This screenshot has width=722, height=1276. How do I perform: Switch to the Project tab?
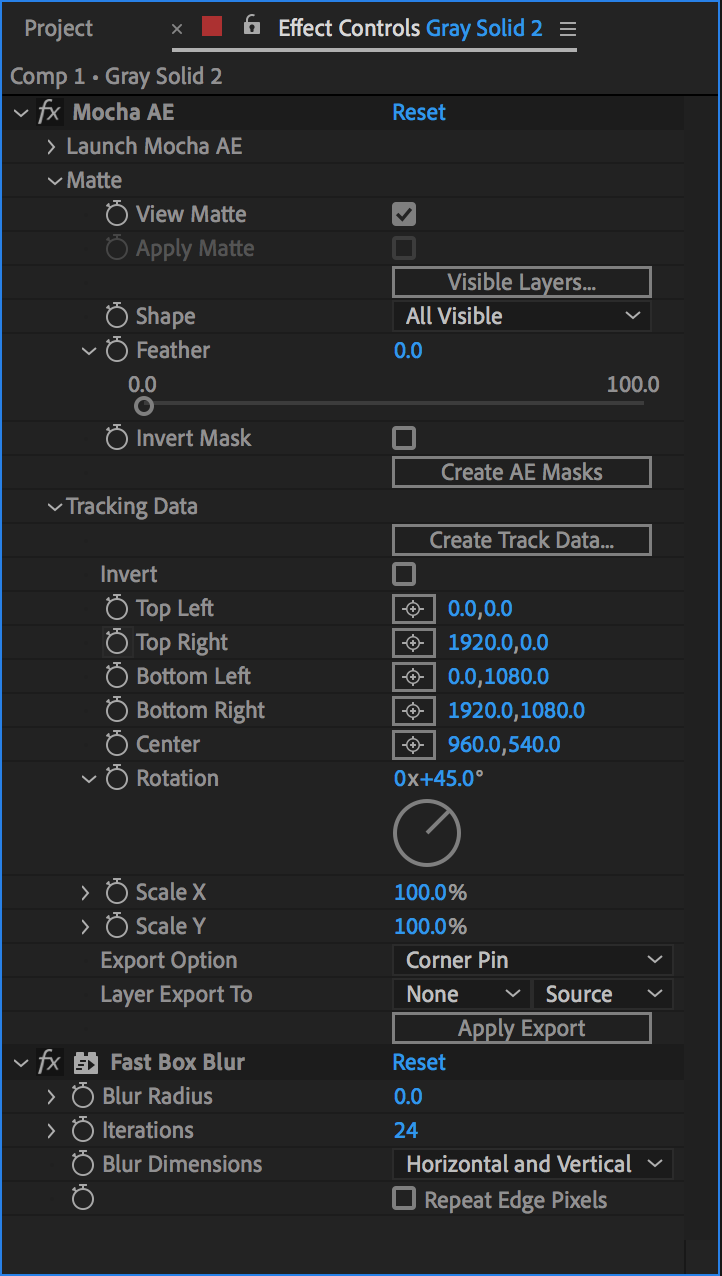[57, 28]
